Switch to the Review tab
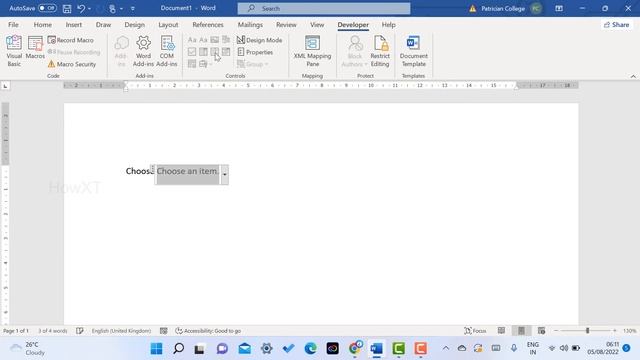The width and height of the screenshot is (640, 360). [286, 24]
